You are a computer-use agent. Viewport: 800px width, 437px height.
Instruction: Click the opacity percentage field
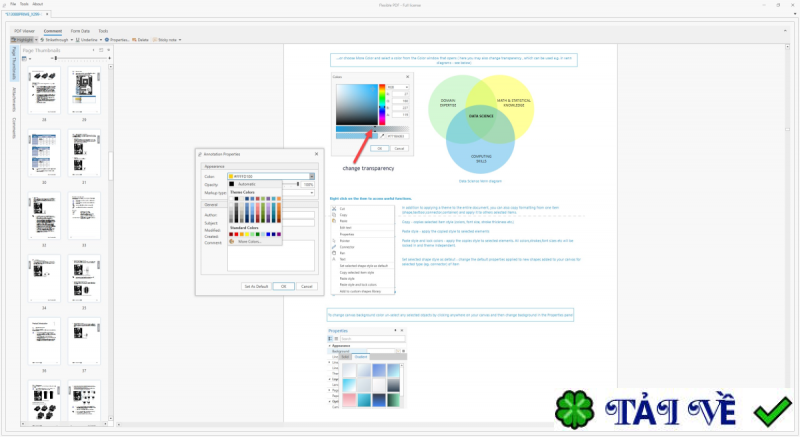(x=308, y=184)
